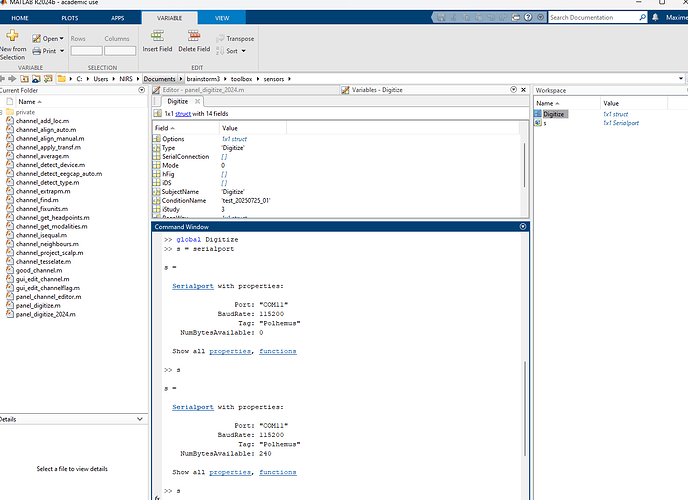Viewport: 688px width, 500px height.
Task: Open Current Folder panel actions menu
Action: [x=141, y=90]
